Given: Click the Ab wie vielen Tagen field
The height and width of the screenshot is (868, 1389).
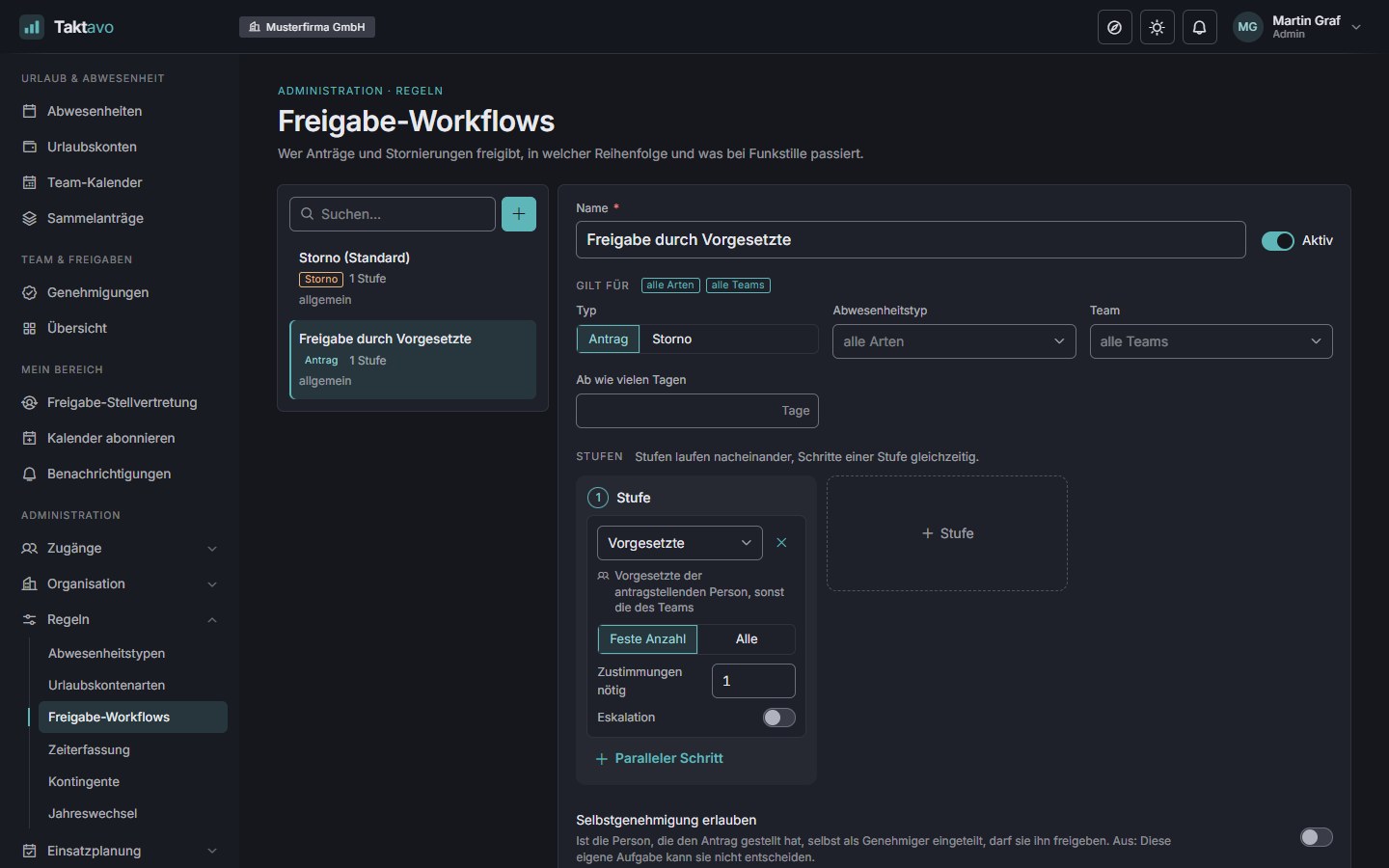Looking at the screenshot, I should click(697, 411).
